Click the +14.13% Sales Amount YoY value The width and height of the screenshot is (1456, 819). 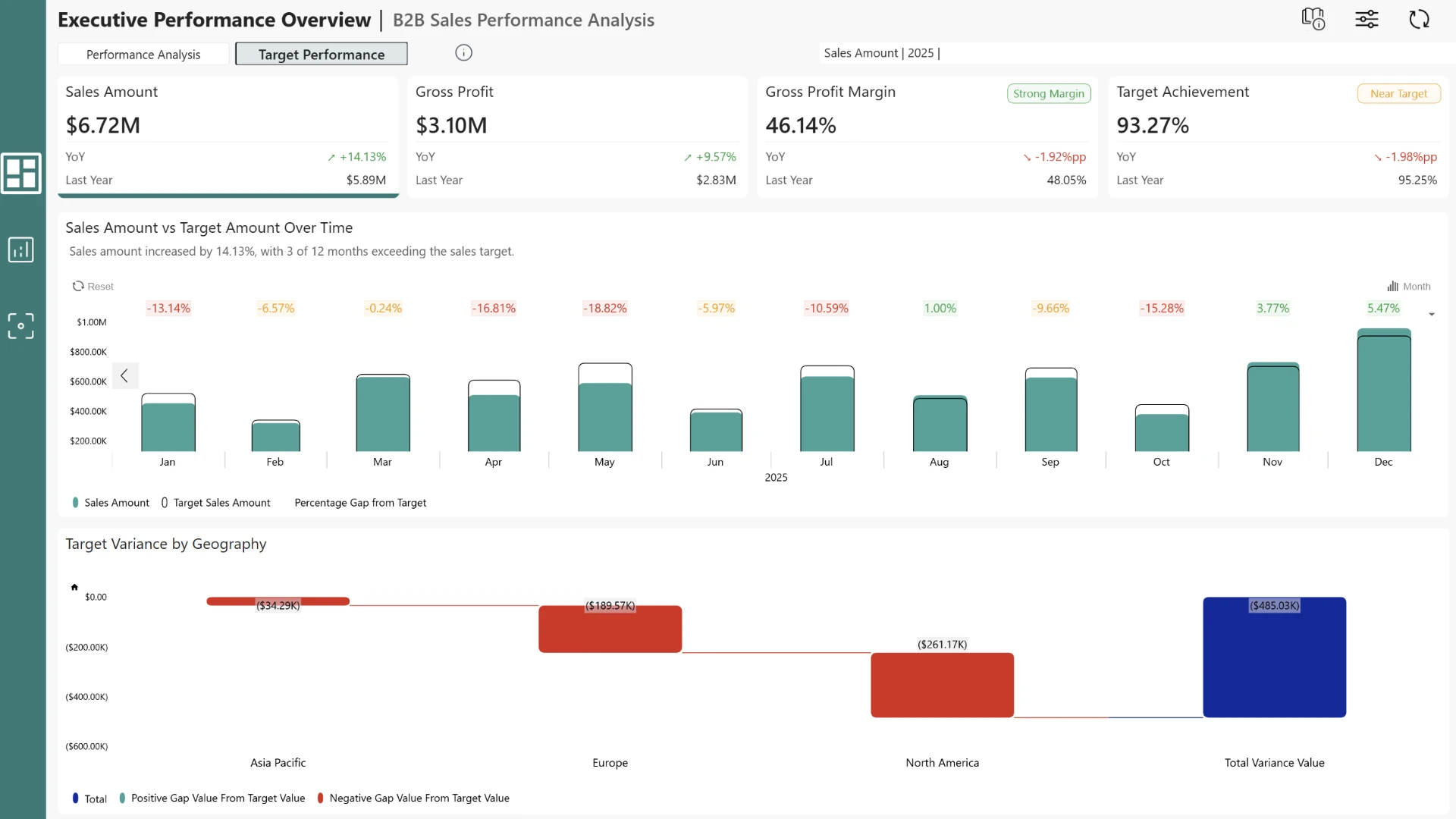point(363,157)
